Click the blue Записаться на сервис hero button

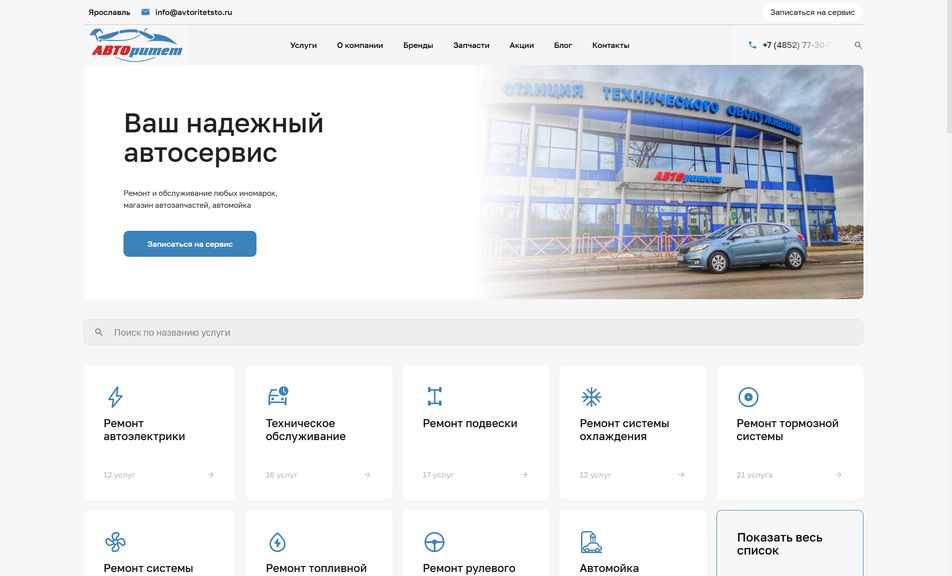point(190,244)
